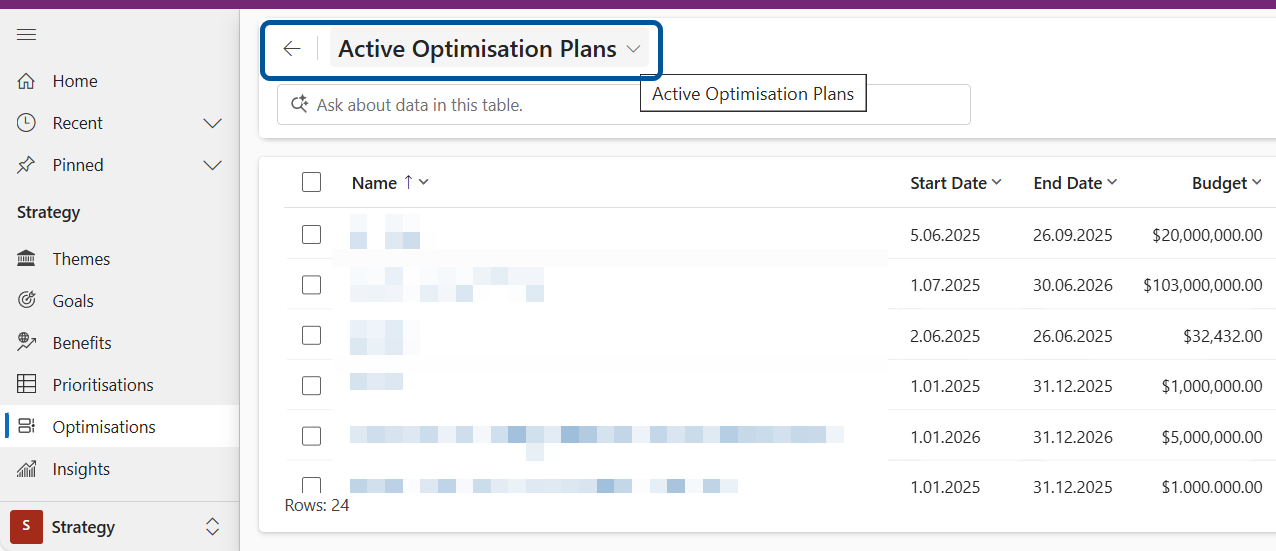Viewport: 1276px width, 551px height.
Task: Expand the Recent section chevron
Action: click(212, 123)
